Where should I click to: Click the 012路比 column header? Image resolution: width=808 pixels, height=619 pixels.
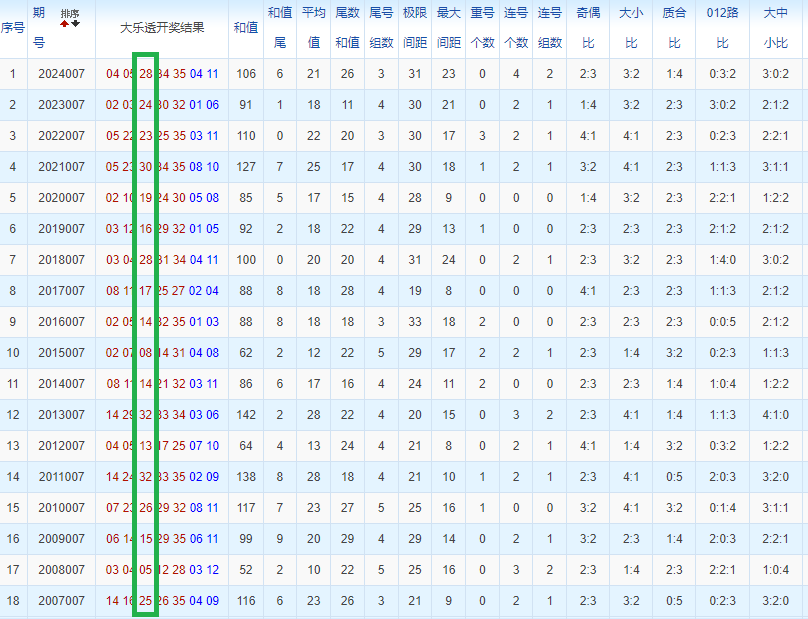pos(722,28)
